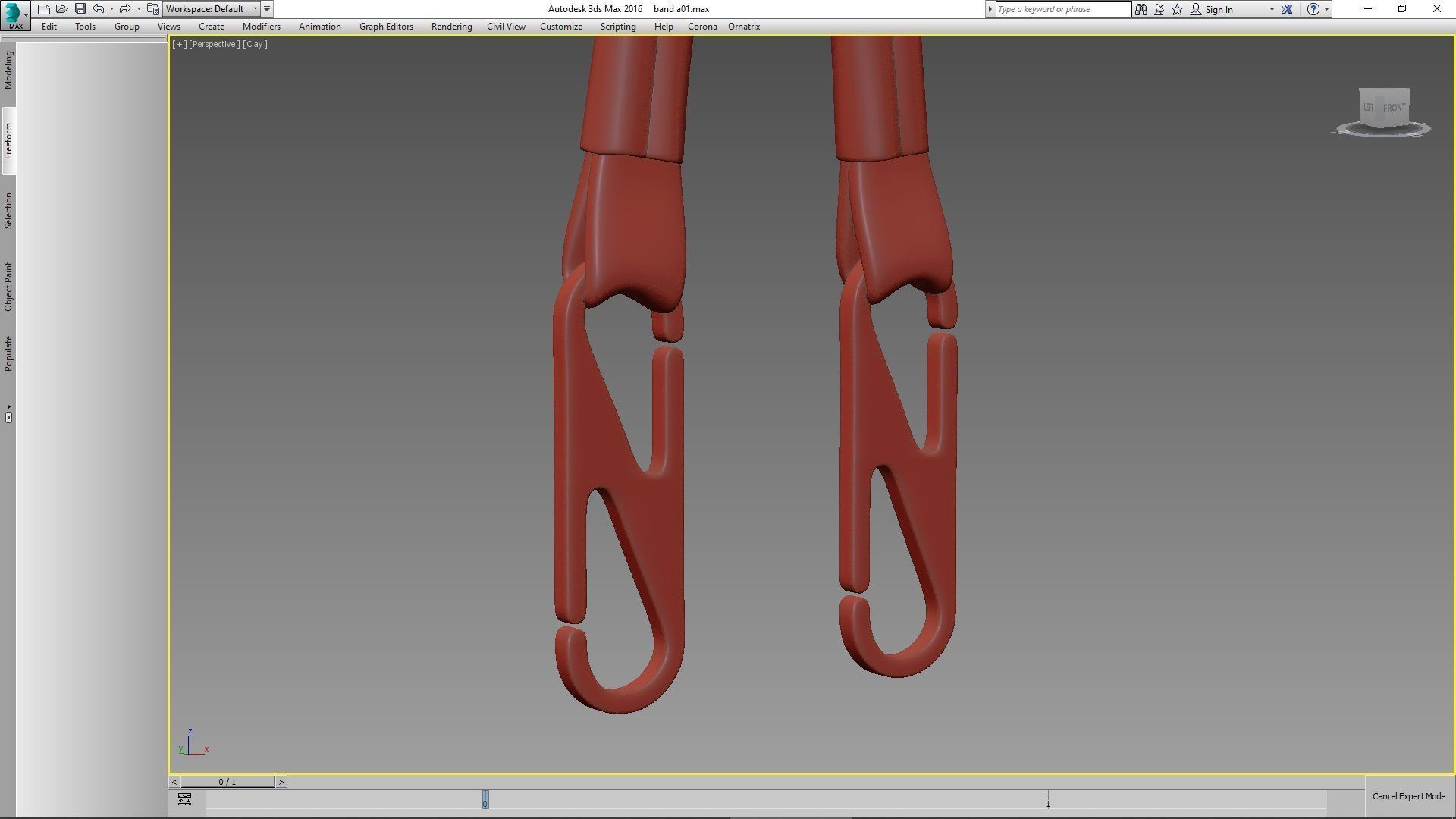
Task: Save the scene with the floppy icon
Action: point(80,9)
